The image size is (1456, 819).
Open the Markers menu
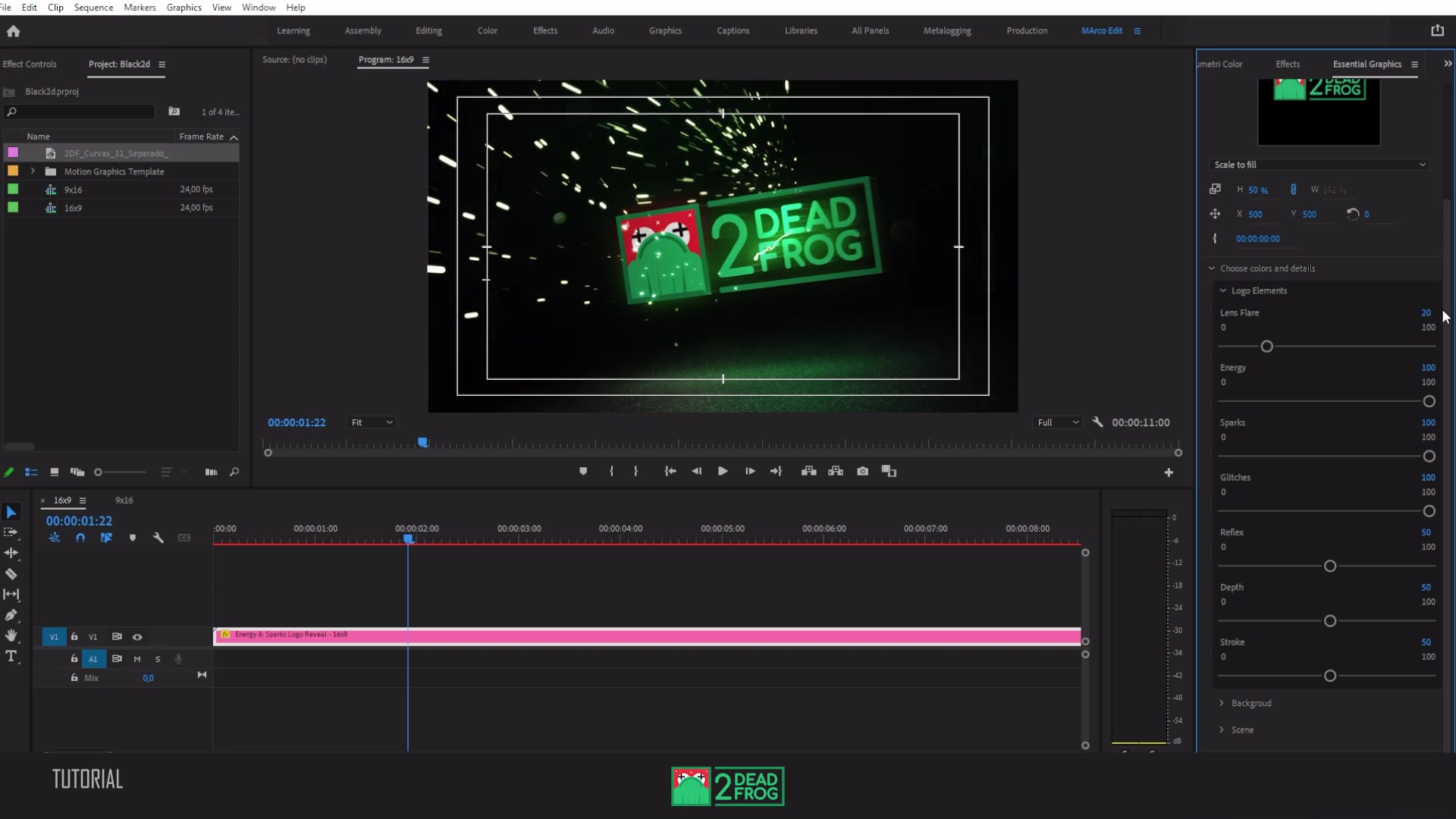[x=140, y=8]
